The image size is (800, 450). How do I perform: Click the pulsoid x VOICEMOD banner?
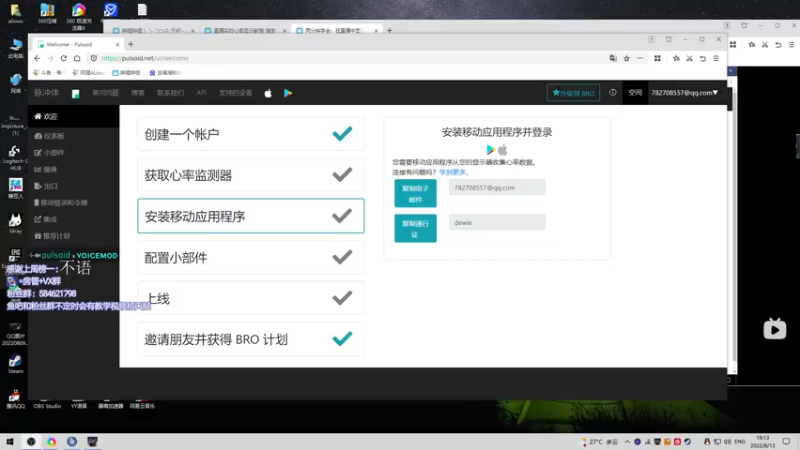(74, 255)
